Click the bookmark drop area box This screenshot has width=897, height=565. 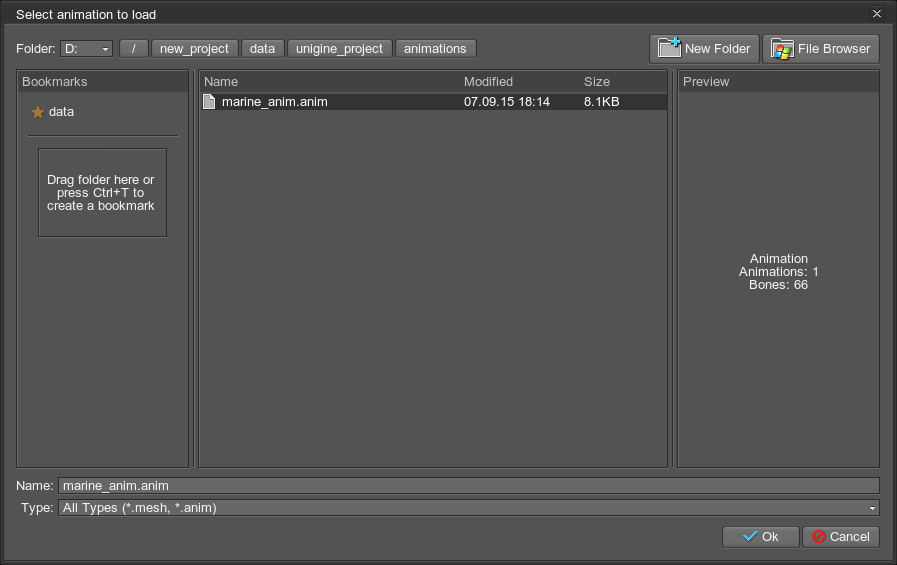[x=102, y=193]
